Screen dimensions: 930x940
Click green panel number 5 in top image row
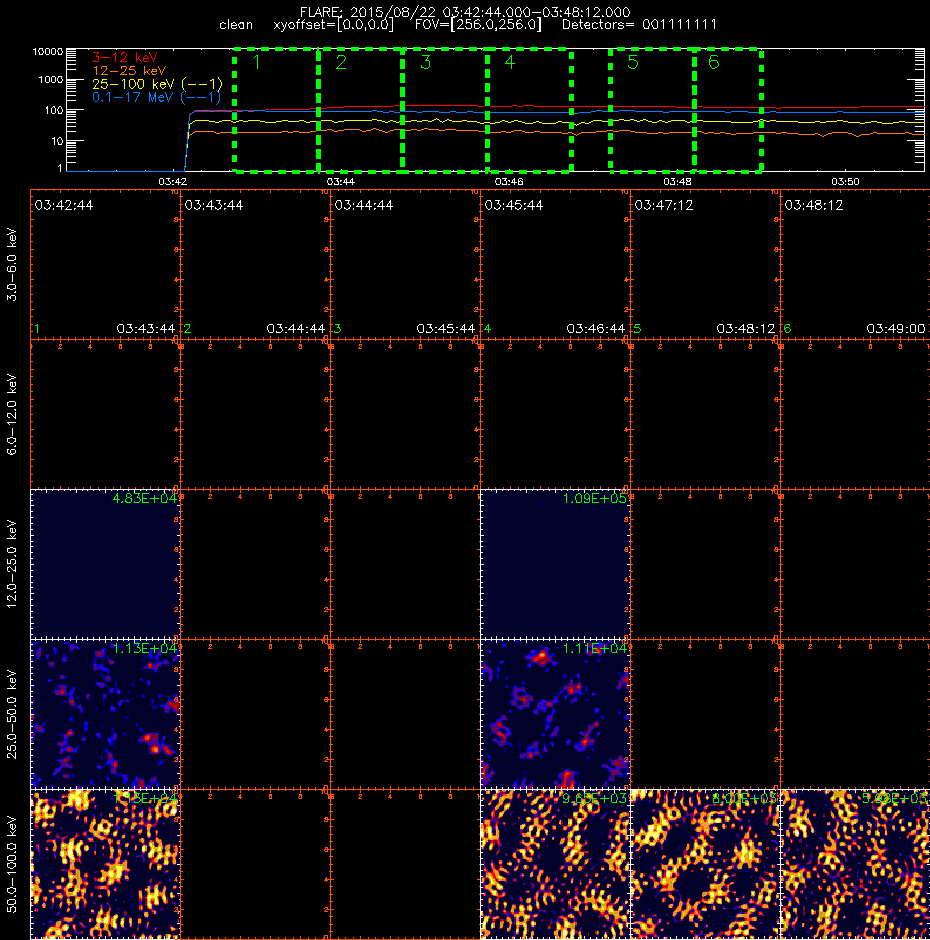tap(637, 329)
